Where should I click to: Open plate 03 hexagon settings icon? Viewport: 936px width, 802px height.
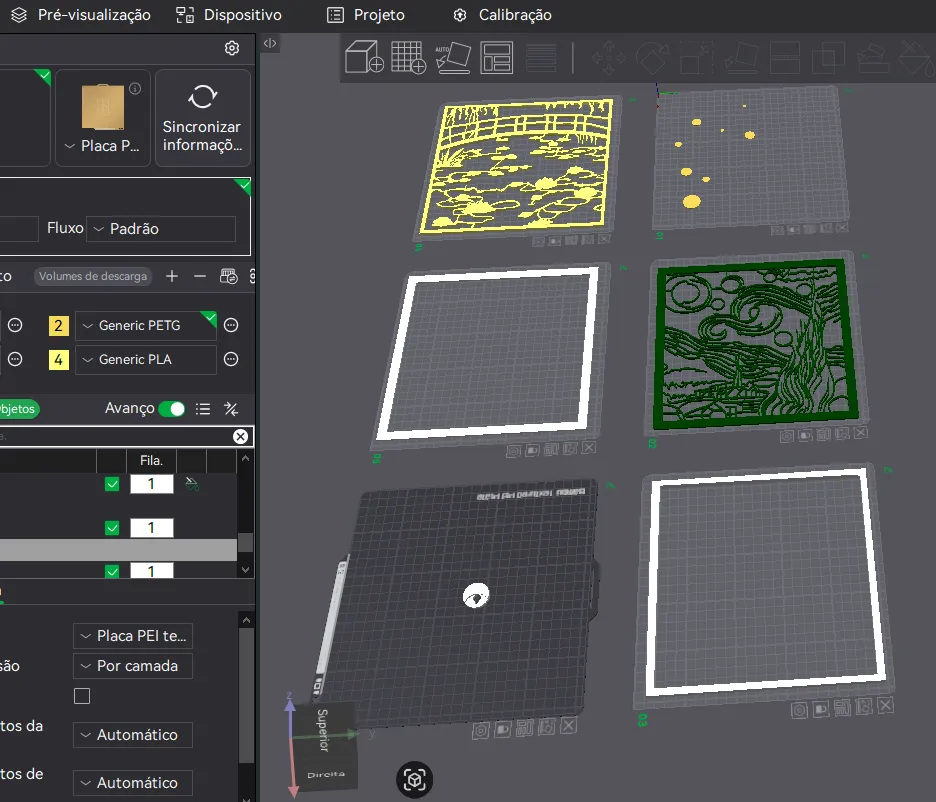pyautogui.click(x=799, y=710)
